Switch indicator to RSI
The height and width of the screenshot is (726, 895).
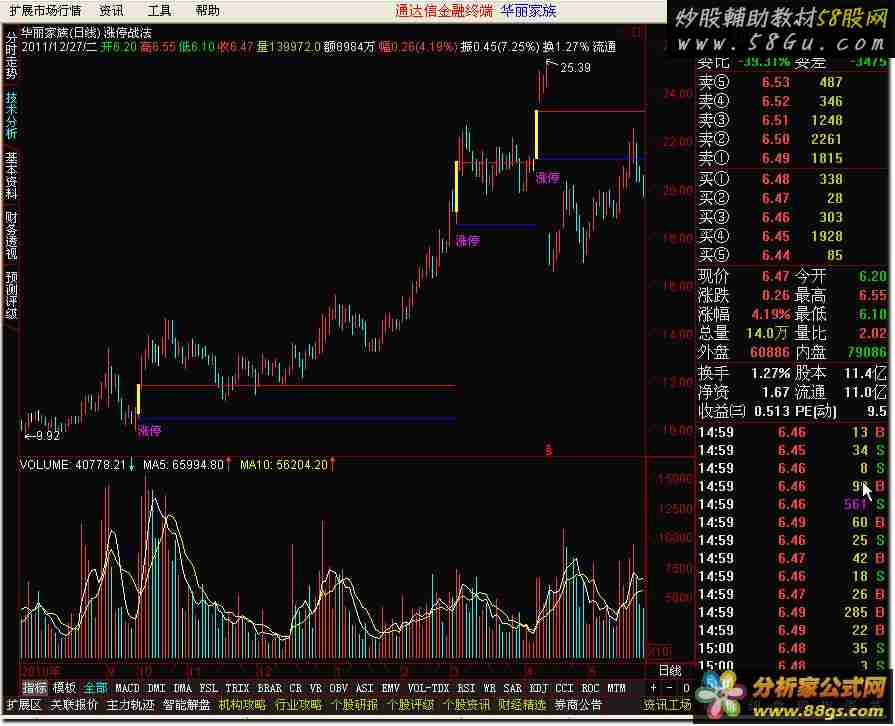click(466, 688)
